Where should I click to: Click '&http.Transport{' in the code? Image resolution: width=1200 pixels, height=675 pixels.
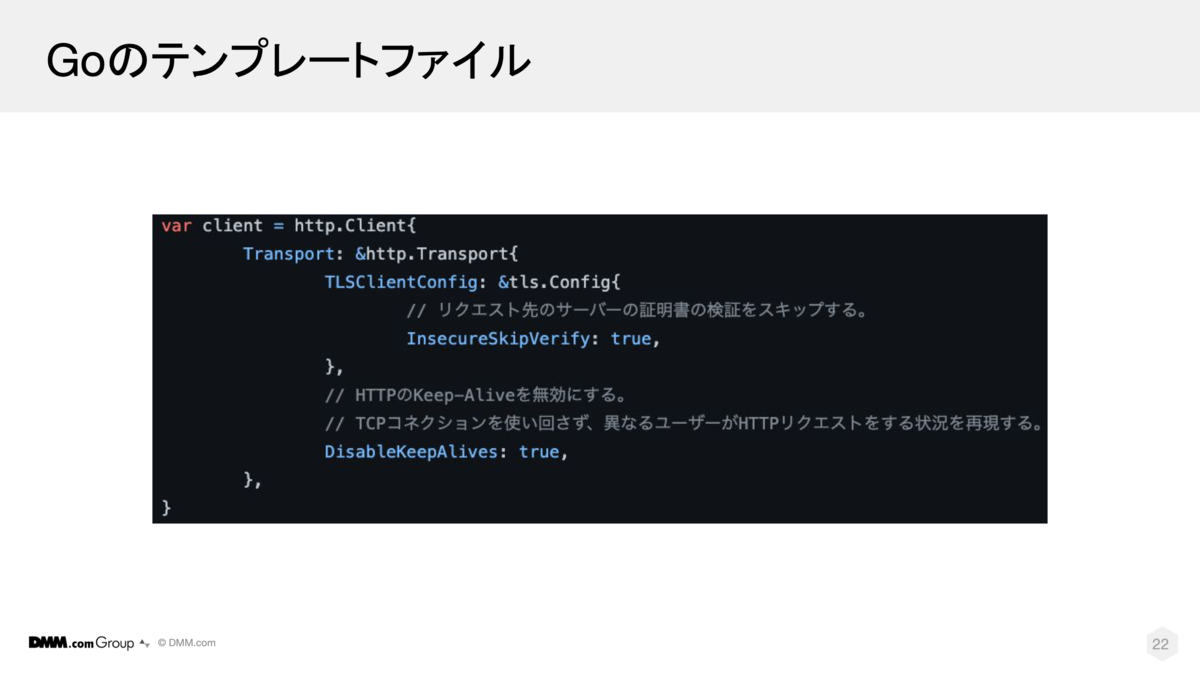pyautogui.click(x=436, y=254)
